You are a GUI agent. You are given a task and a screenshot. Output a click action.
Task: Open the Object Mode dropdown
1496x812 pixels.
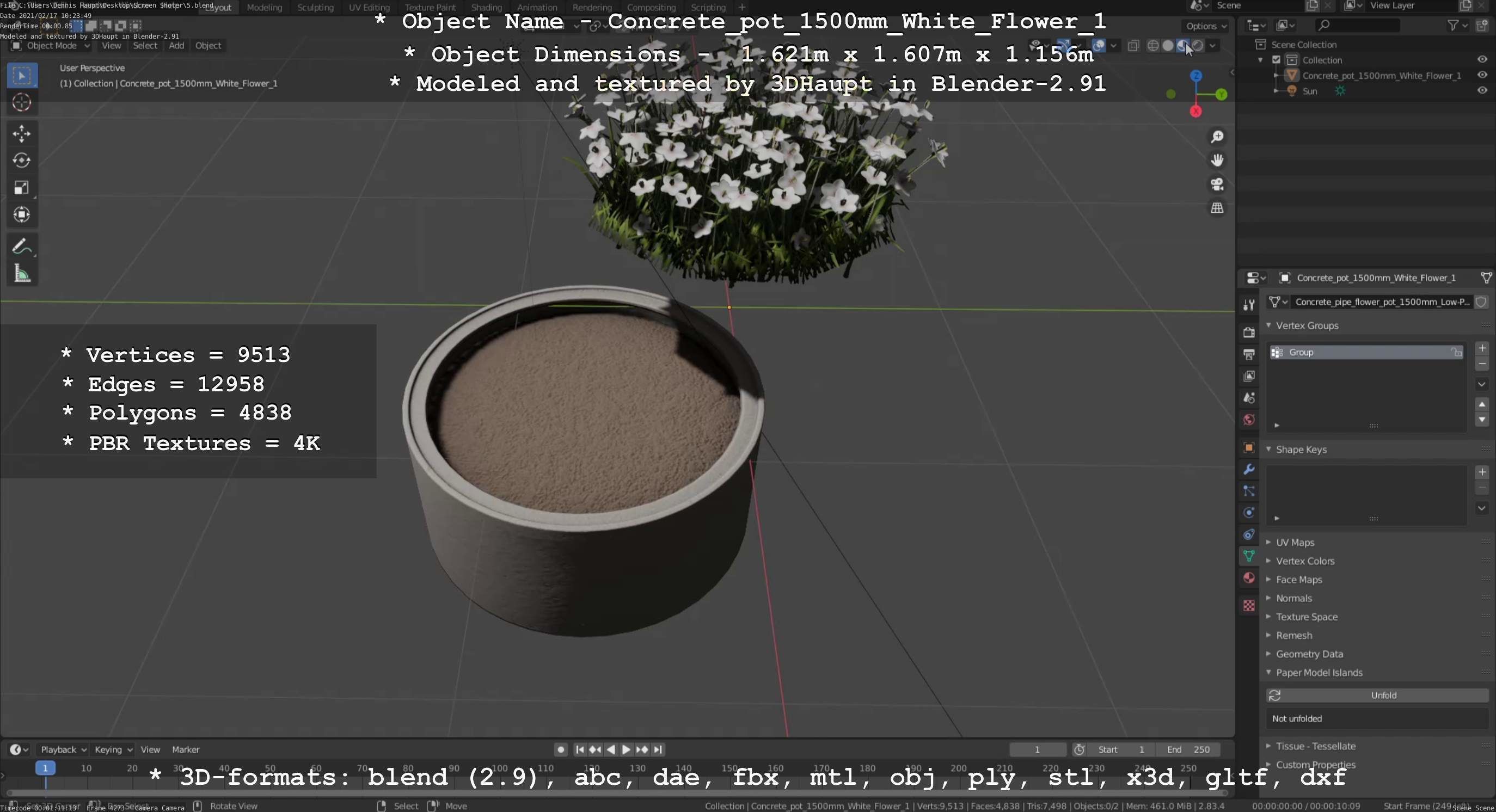pyautogui.click(x=51, y=45)
